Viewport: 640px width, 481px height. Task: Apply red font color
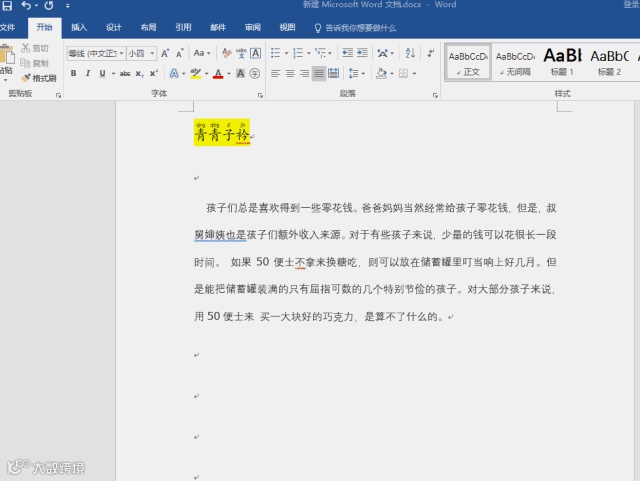coord(218,73)
